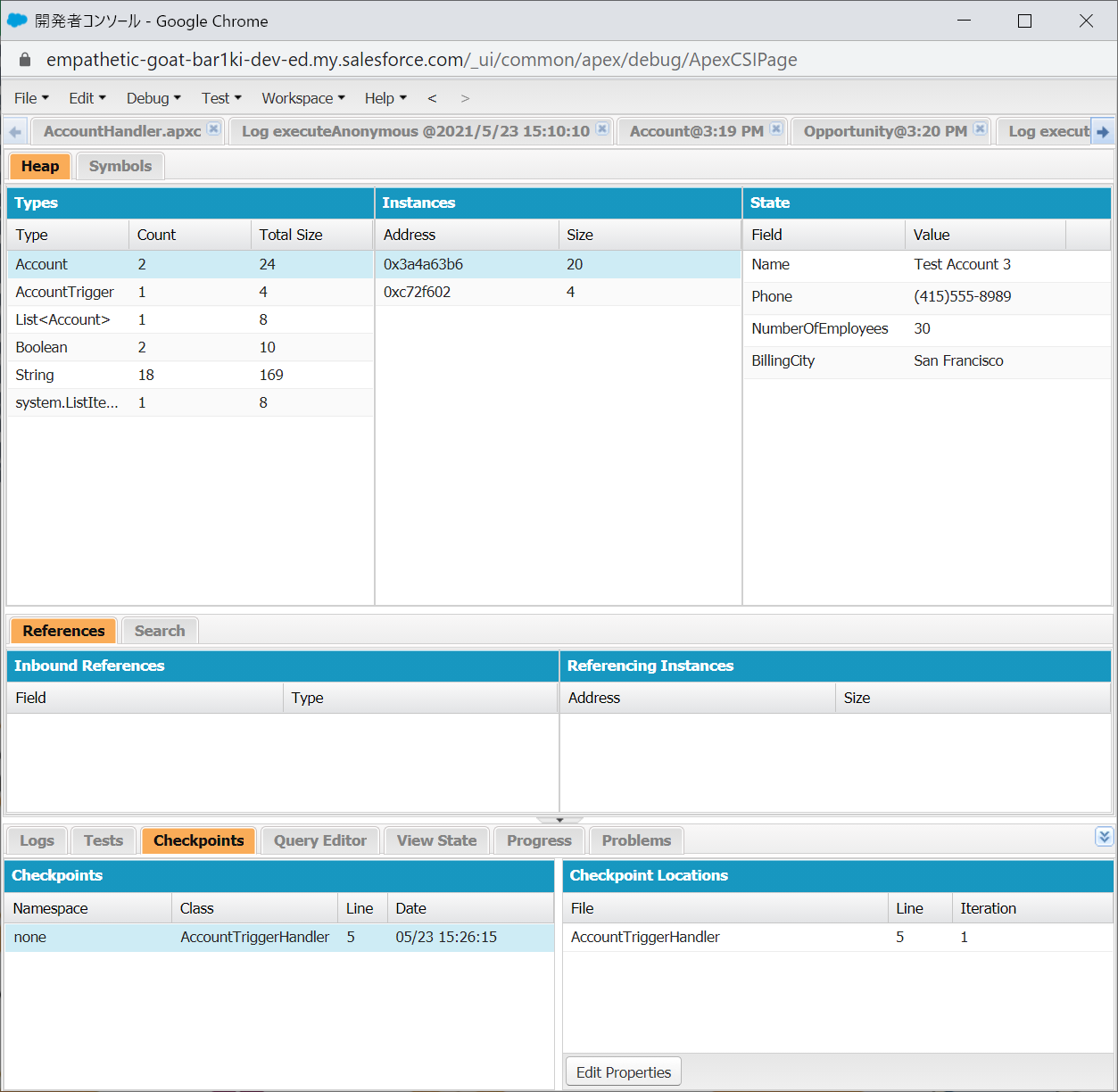Close the Account@3:19 PM tab
The image size is (1118, 1092).
coord(776,128)
